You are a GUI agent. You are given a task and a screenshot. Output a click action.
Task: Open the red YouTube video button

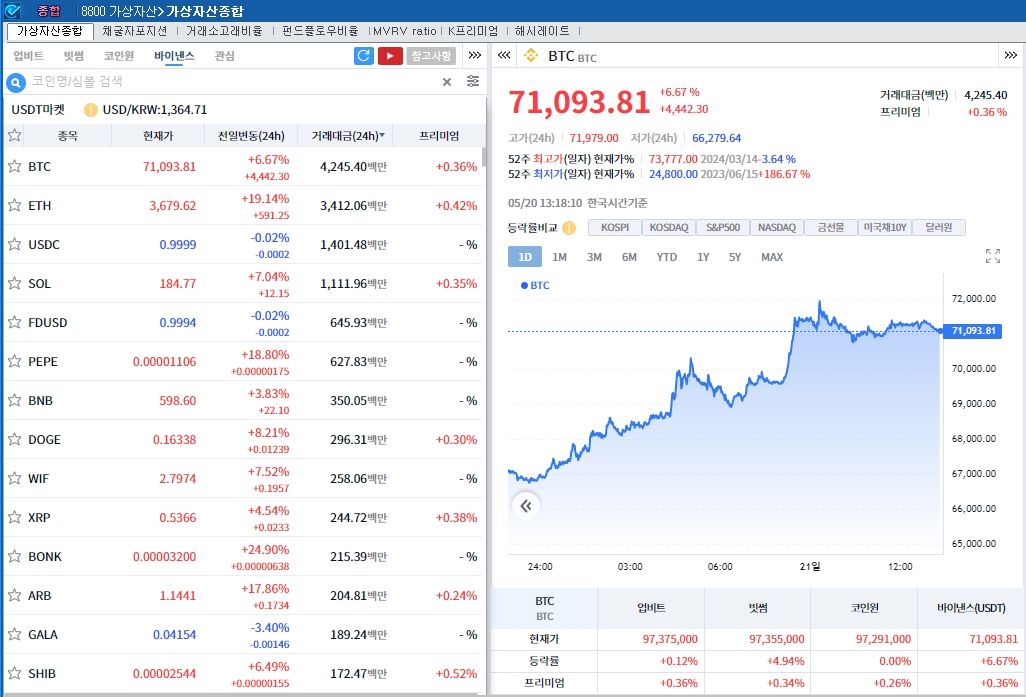point(390,56)
